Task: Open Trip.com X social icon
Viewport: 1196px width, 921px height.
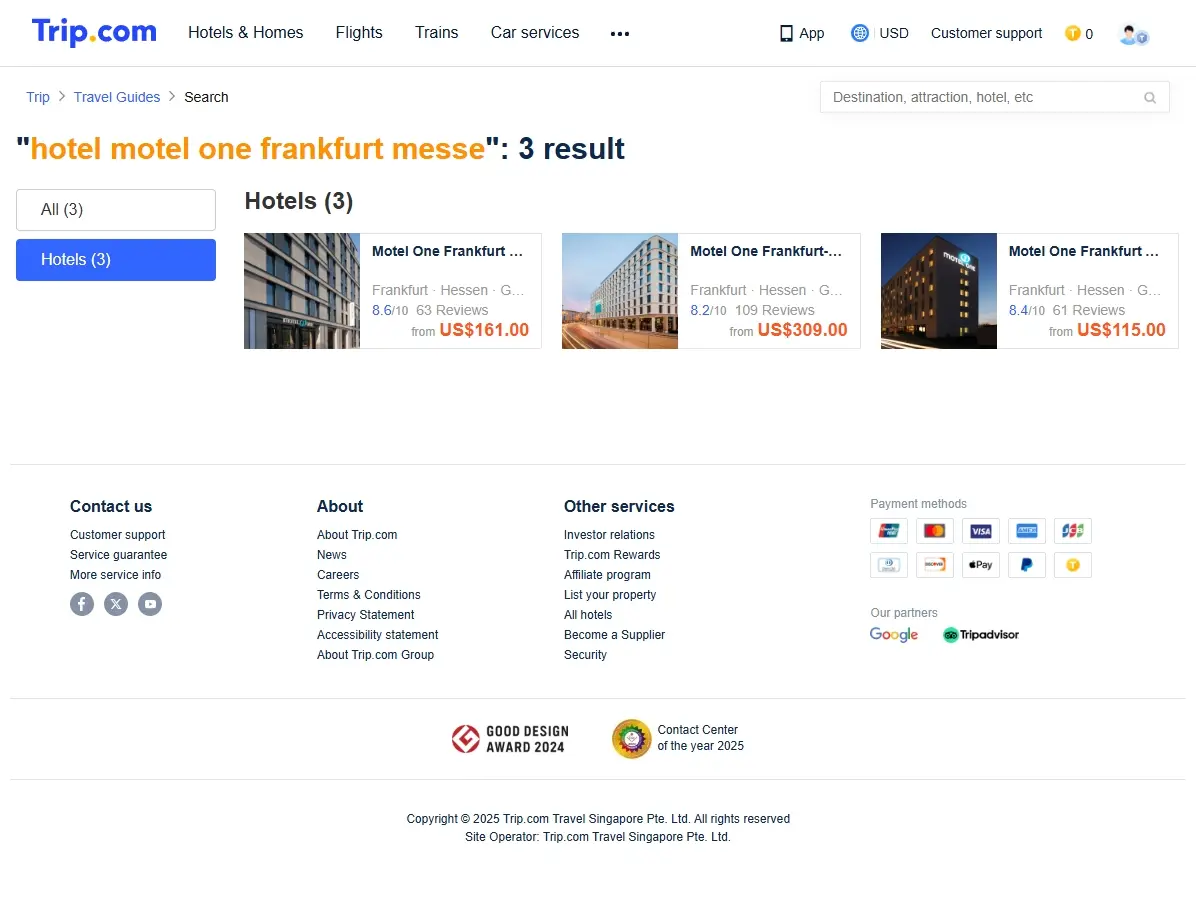Action: click(116, 604)
